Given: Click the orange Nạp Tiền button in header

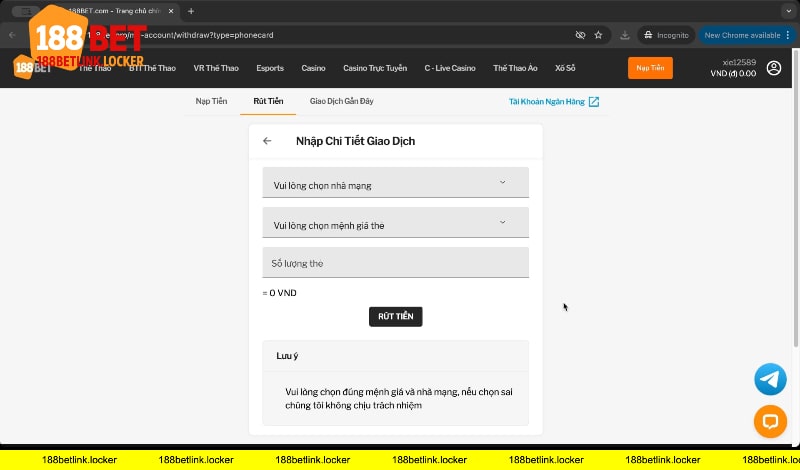Looking at the screenshot, I should coord(650,68).
